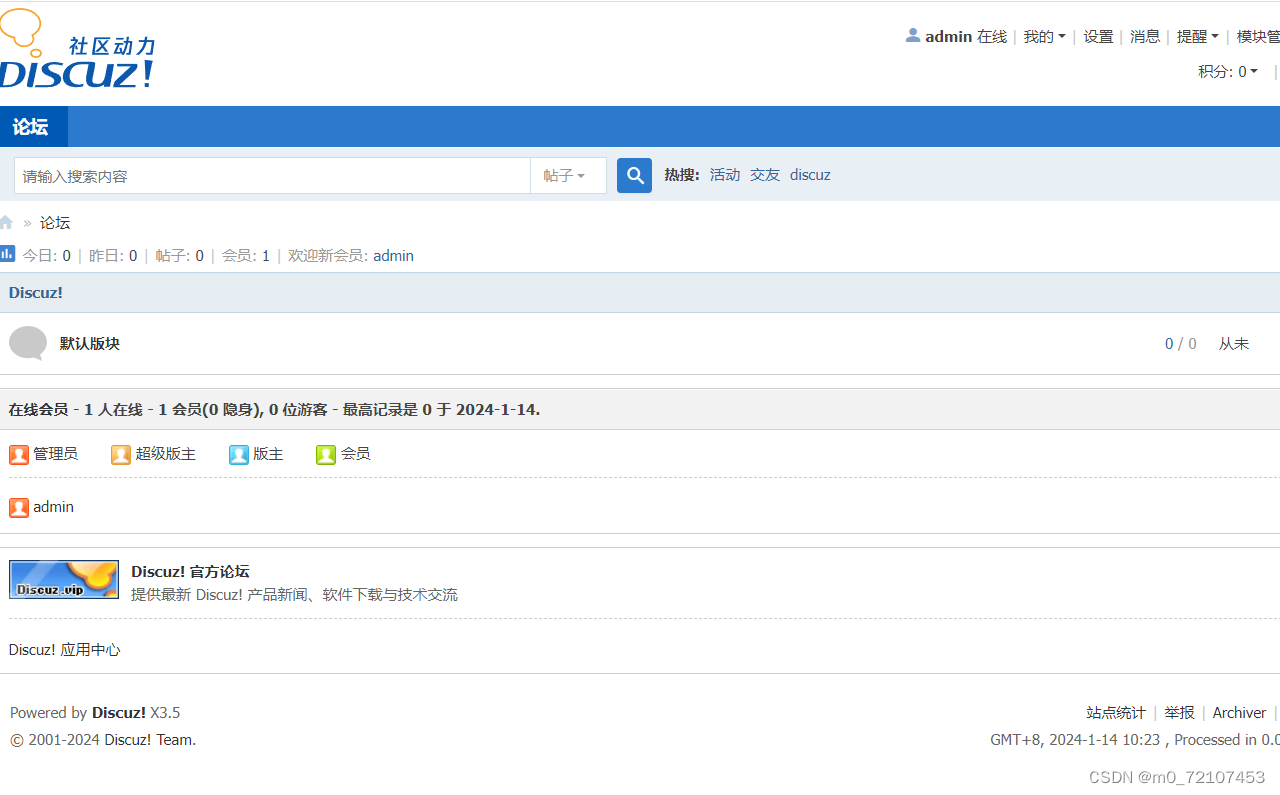Click admin username in header
The height and width of the screenshot is (795, 1280).
click(949, 37)
